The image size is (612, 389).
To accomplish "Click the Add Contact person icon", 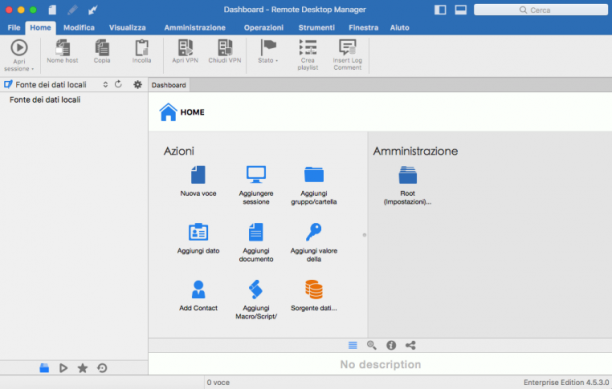I will coord(198,289).
